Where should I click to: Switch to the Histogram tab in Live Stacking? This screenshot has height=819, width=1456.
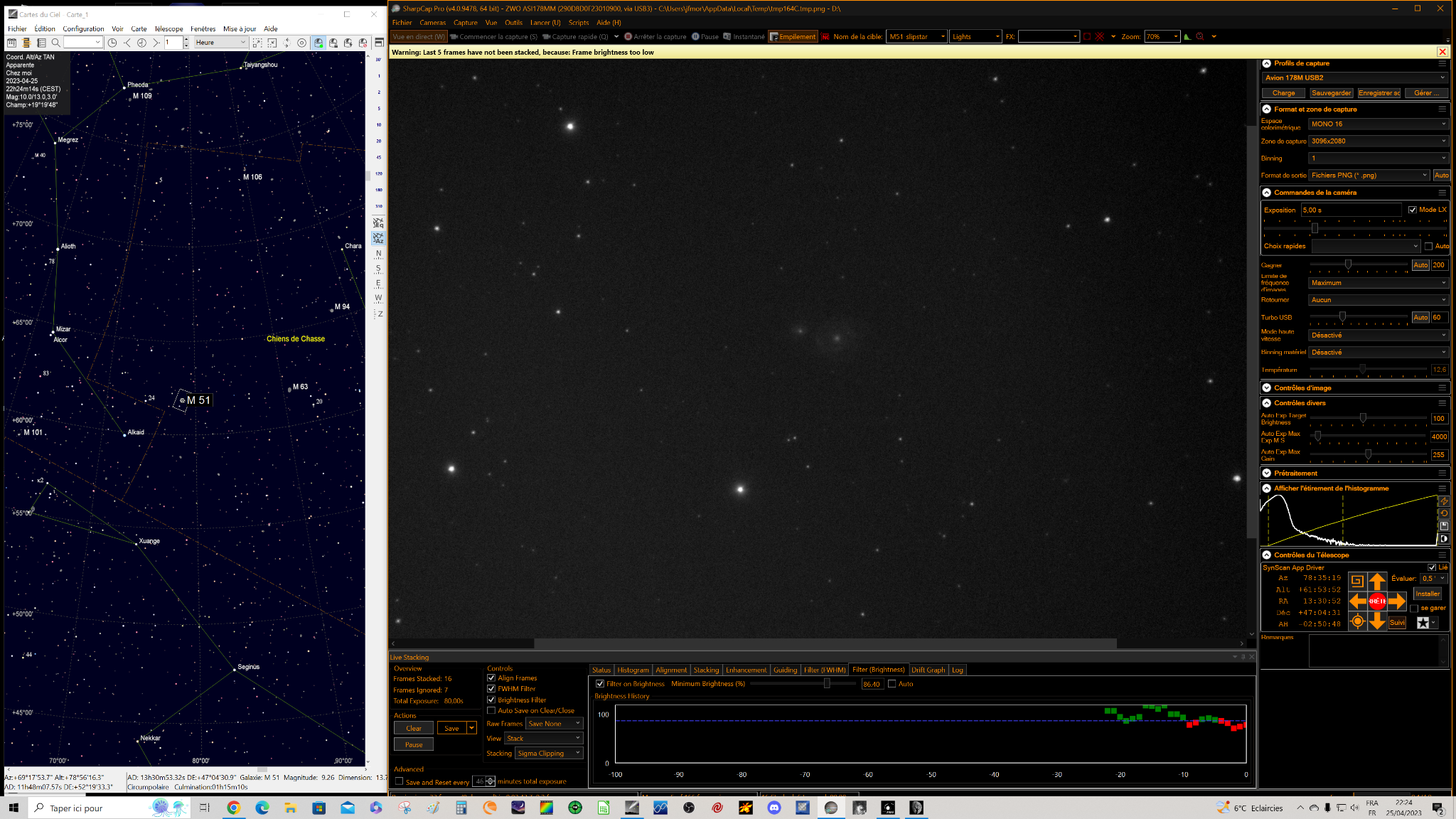click(633, 670)
